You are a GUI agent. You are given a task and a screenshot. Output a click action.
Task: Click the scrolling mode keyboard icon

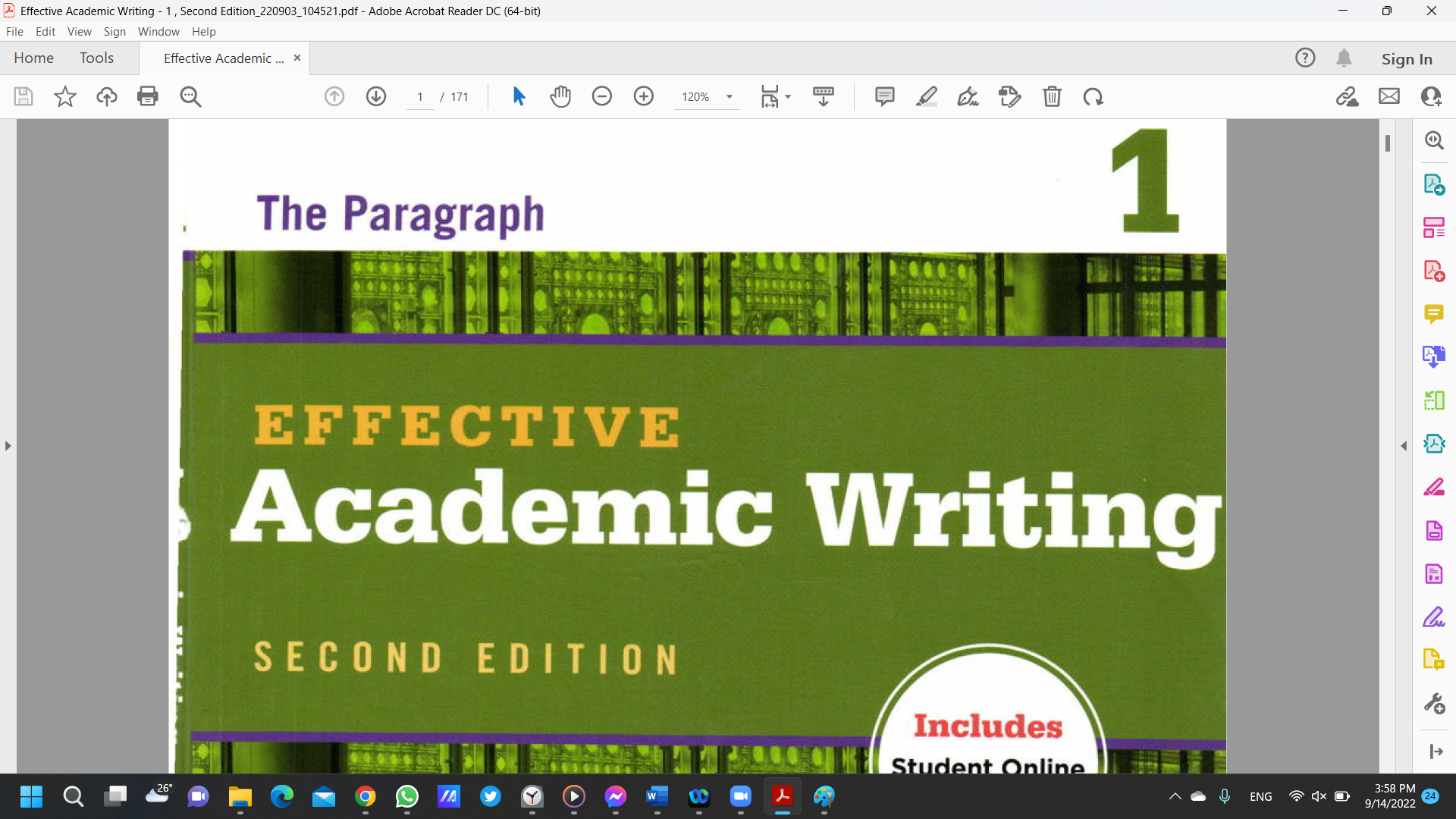824,96
